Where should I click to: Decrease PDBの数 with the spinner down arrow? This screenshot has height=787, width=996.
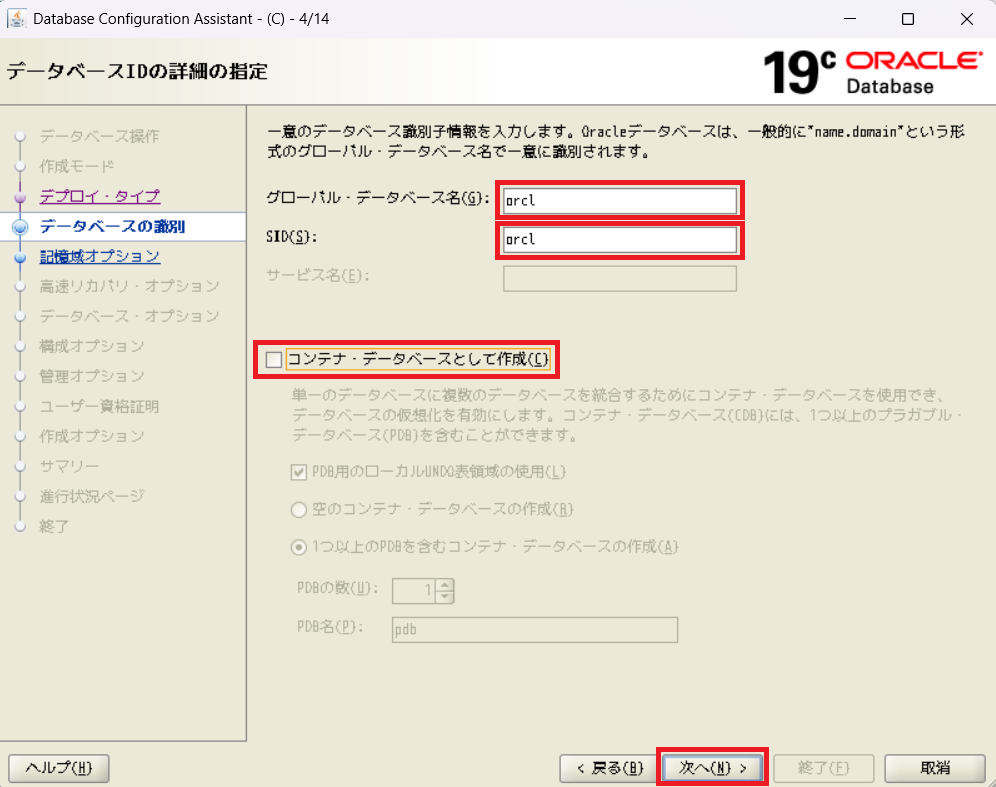point(445,596)
